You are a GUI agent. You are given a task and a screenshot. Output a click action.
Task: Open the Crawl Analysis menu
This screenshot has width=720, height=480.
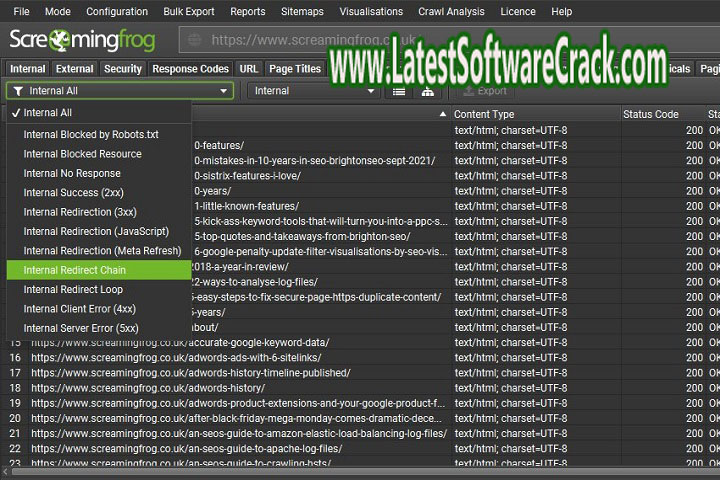click(x=451, y=11)
